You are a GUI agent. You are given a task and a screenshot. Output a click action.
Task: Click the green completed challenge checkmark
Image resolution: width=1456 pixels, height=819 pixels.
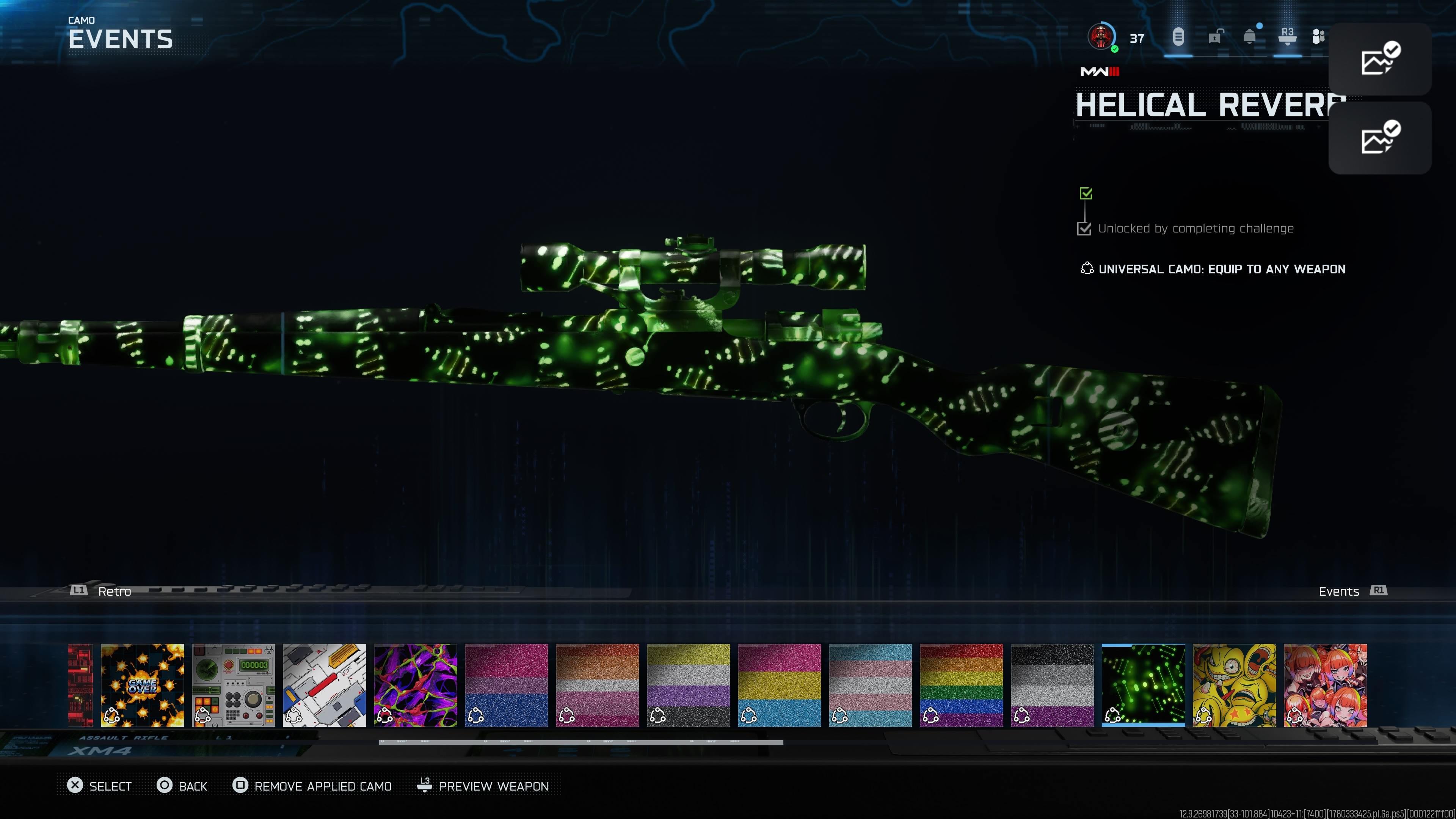[x=1085, y=193]
